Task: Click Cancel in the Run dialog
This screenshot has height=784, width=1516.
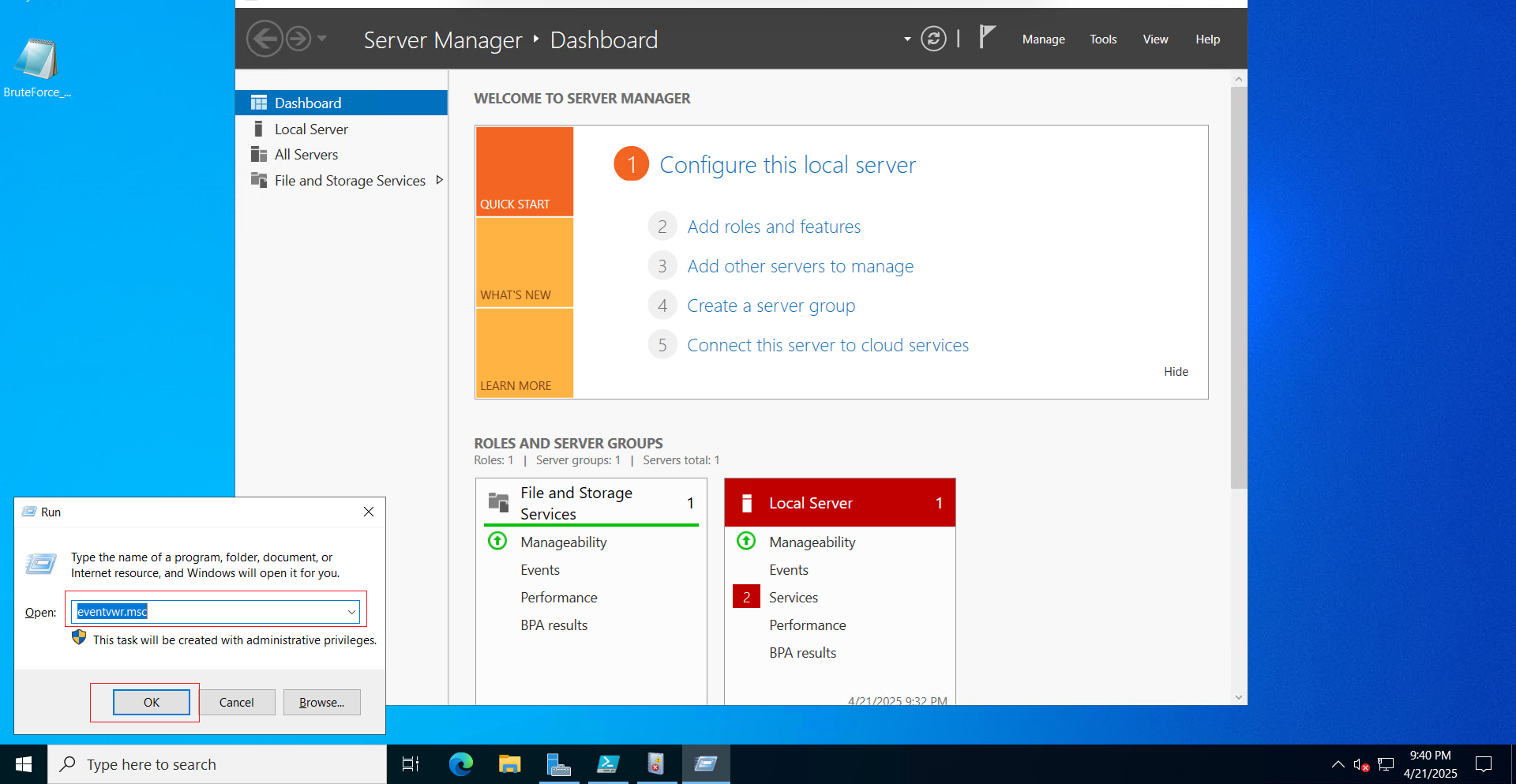Action: 236,702
